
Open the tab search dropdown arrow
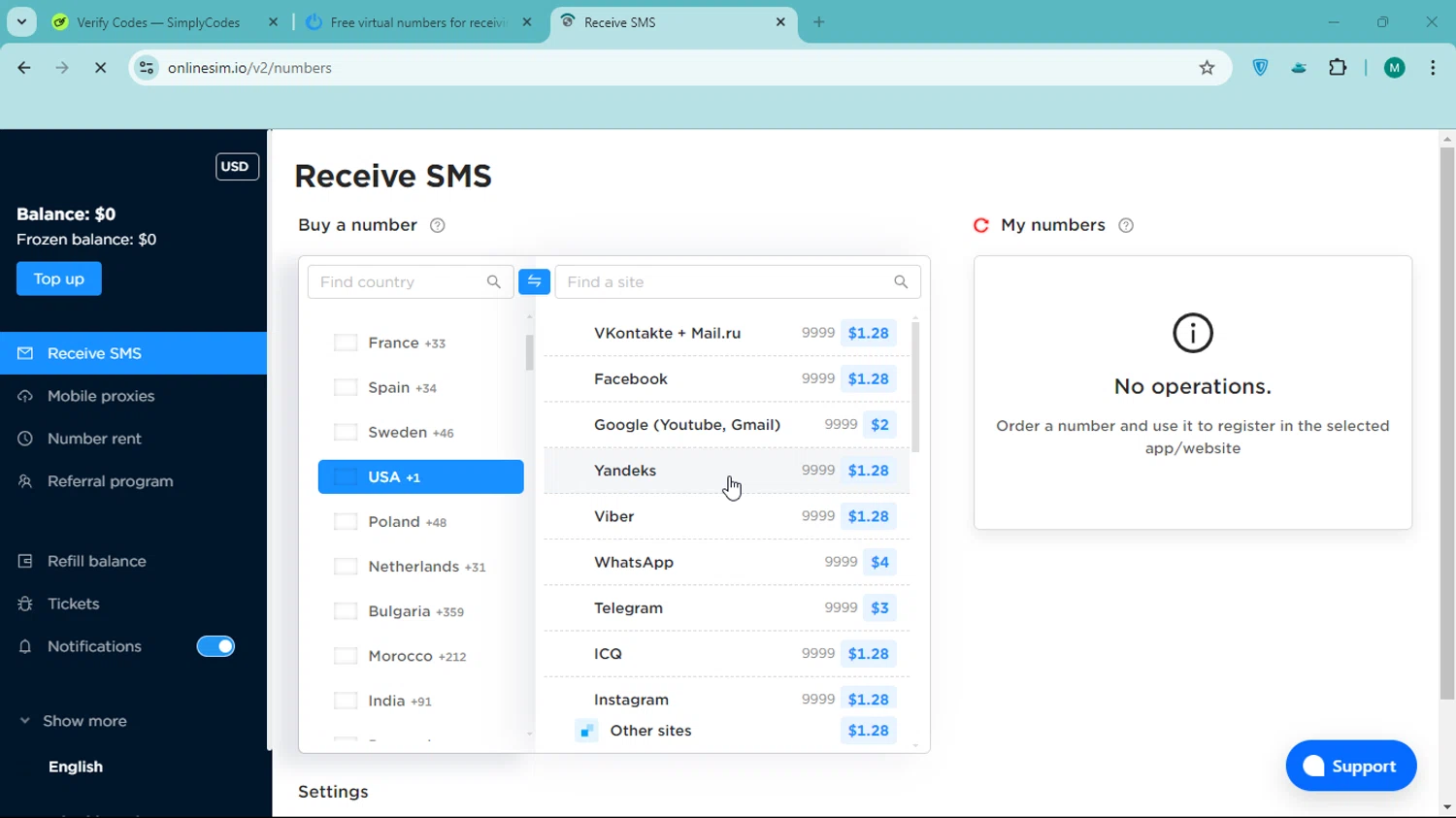[x=21, y=21]
